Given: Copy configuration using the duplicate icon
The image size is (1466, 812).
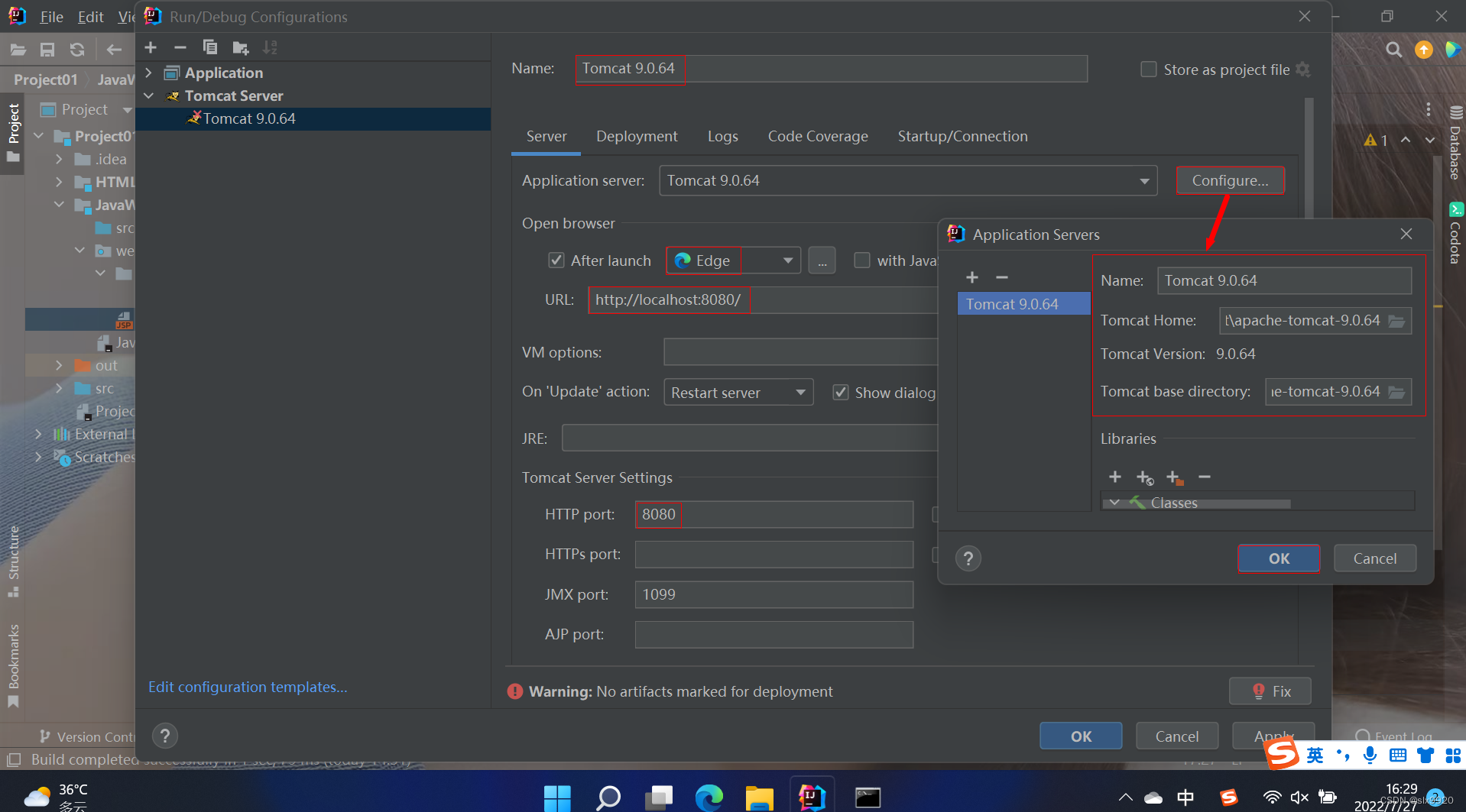Looking at the screenshot, I should [209, 47].
